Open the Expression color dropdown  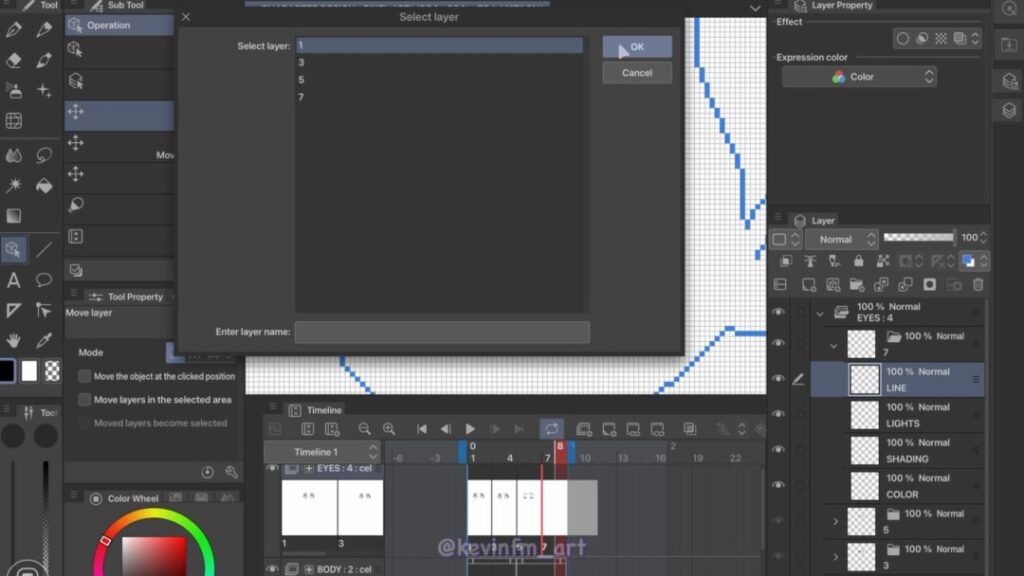coord(859,77)
